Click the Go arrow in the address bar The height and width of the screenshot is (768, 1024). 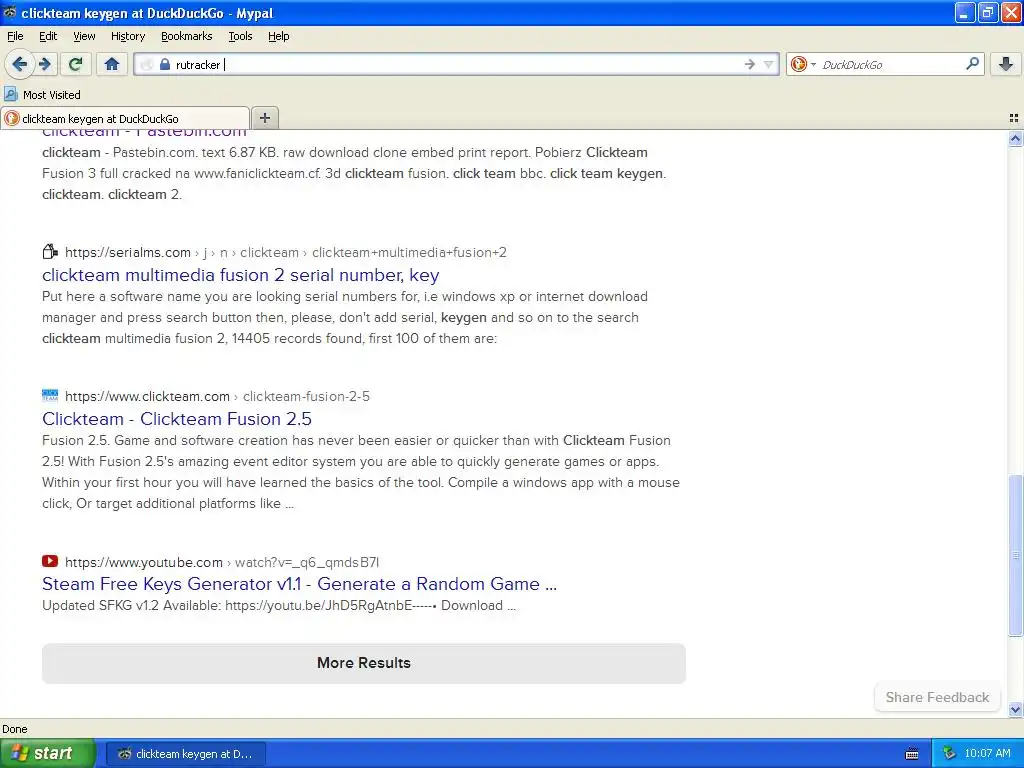[x=749, y=64]
